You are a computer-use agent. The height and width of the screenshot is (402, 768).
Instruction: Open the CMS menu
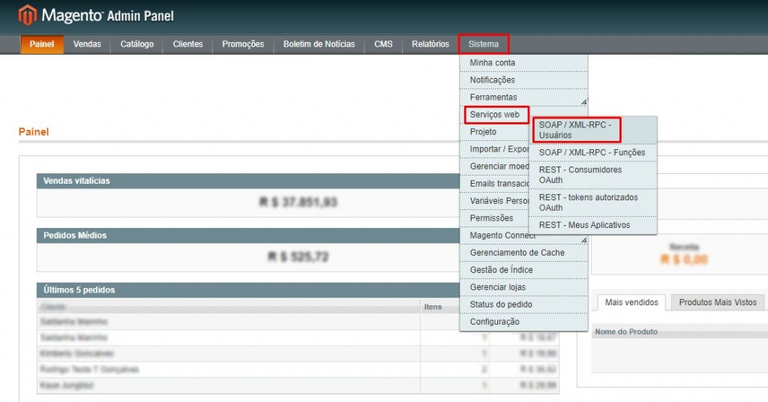point(384,44)
